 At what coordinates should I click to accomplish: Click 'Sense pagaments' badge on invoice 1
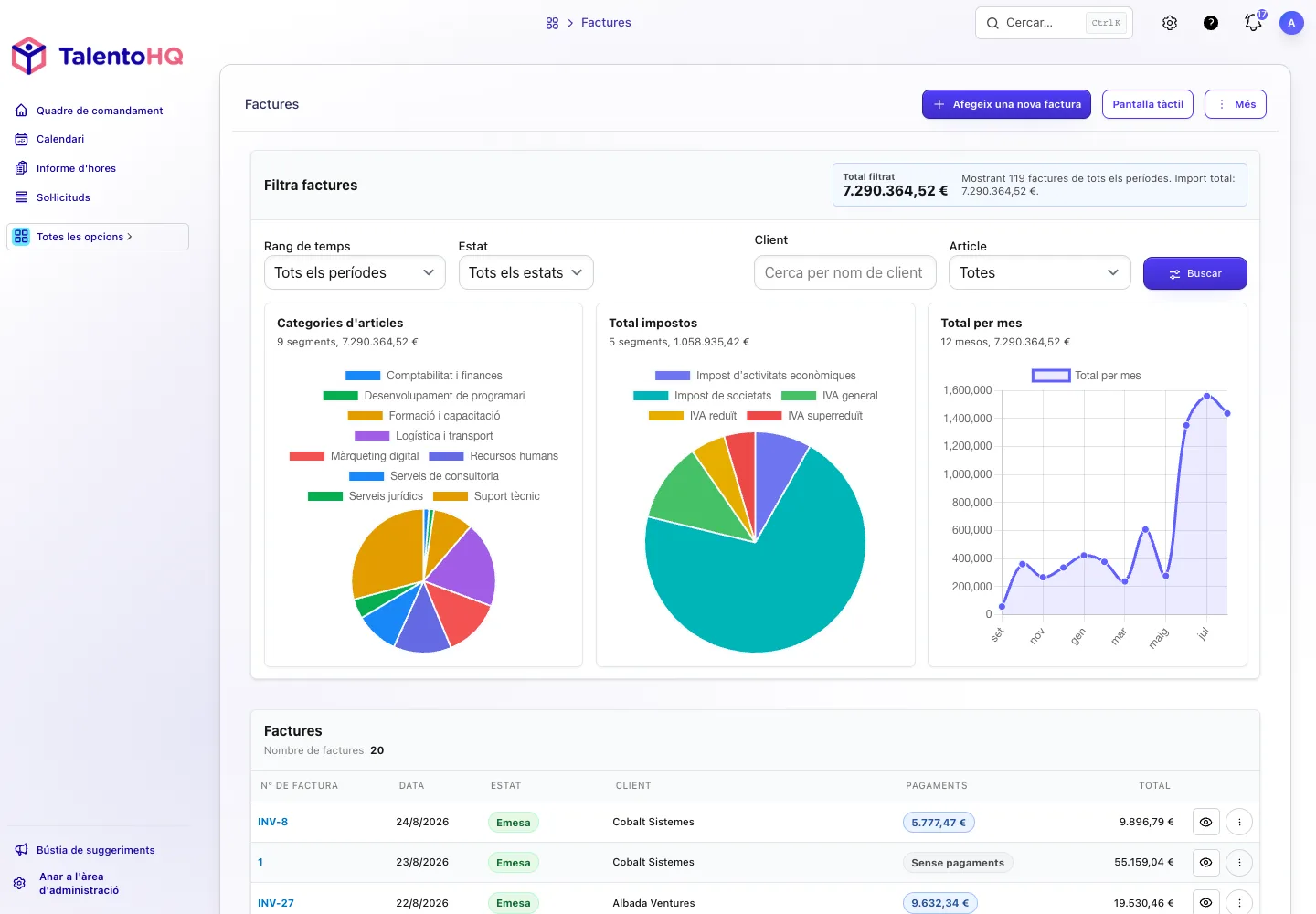[958, 863]
